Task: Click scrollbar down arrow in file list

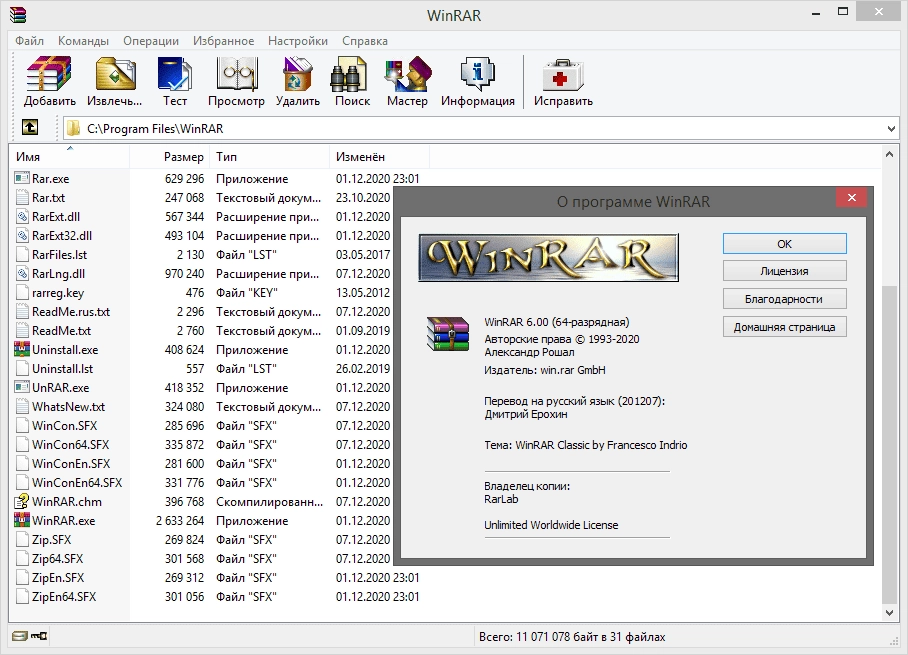Action: [x=889, y=613]
